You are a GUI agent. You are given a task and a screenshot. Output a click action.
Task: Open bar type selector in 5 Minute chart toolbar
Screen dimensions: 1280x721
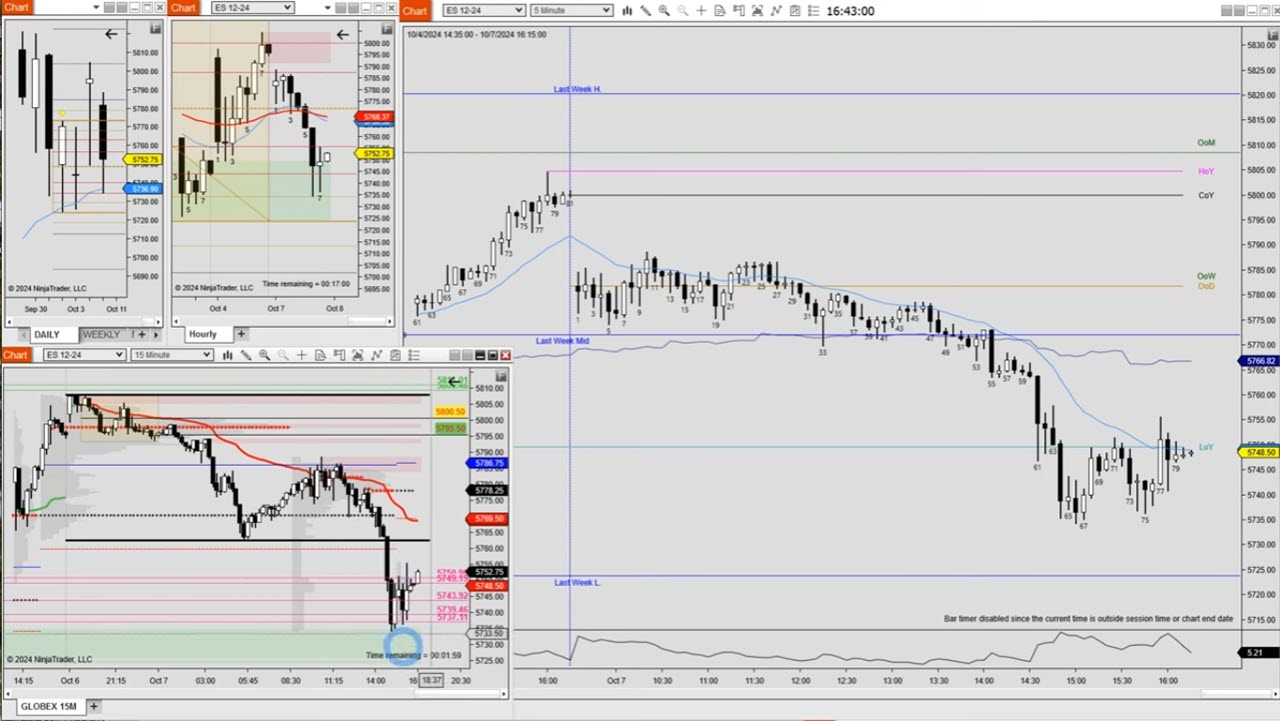point(627,10)
